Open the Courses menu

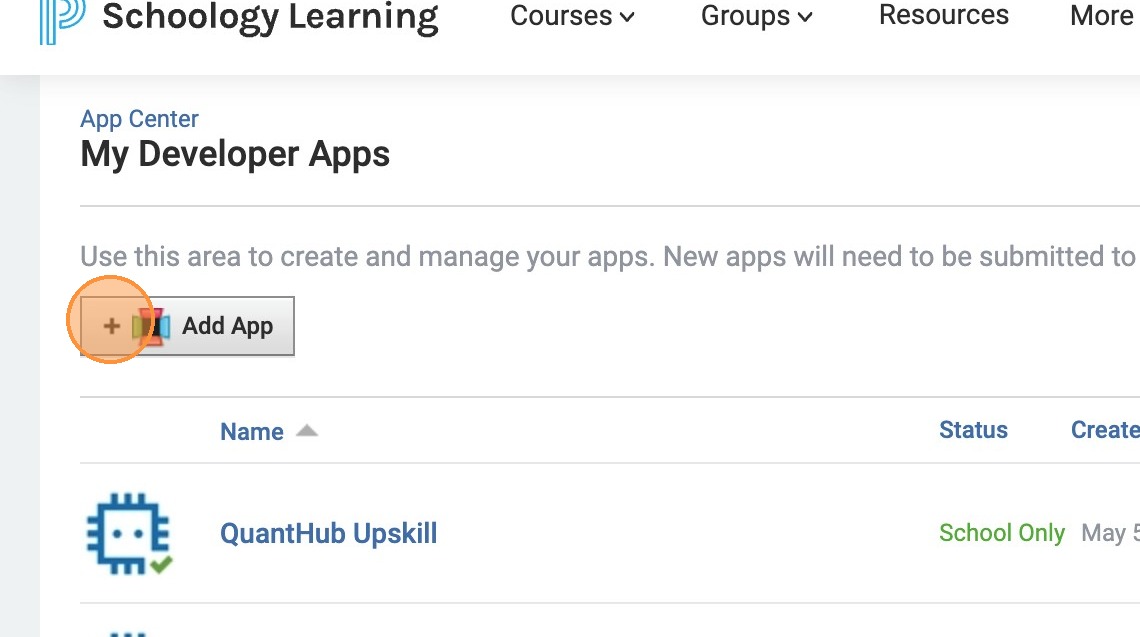tap(561, 16)
